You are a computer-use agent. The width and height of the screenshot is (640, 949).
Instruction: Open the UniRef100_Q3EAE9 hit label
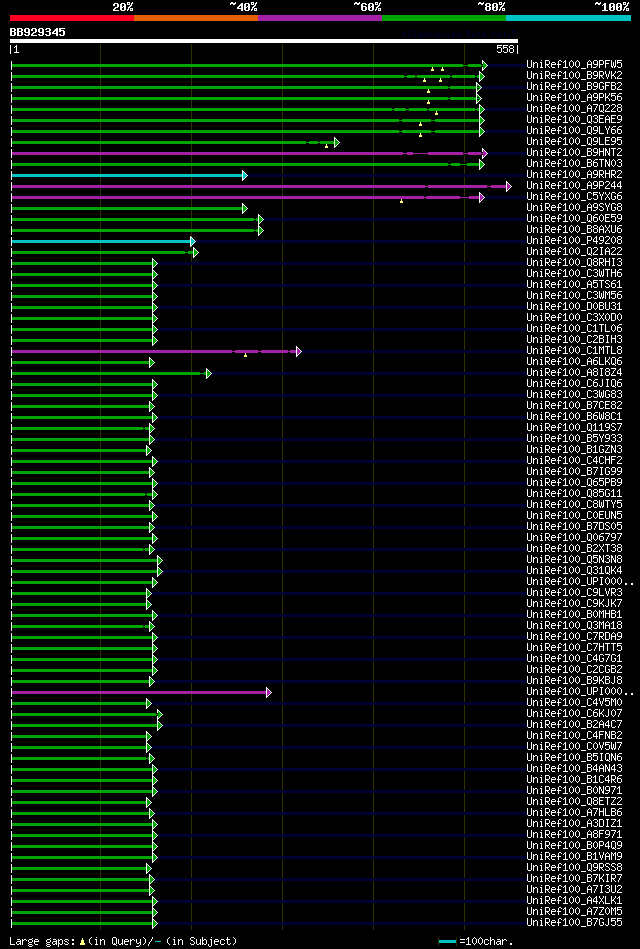click(x=575, y=119)
